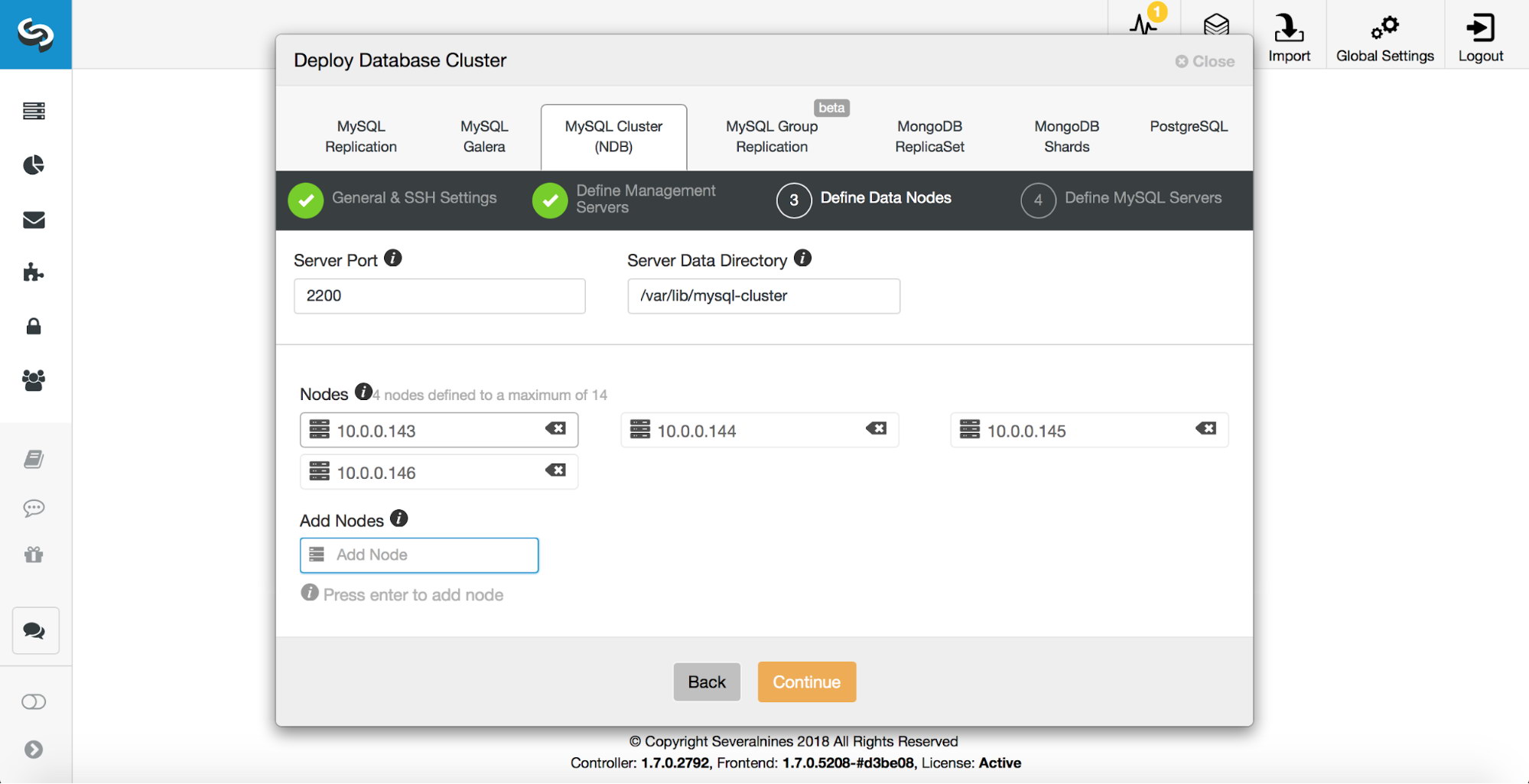Click Import in the top bar
The image size is (1529, 784).
coord(1289,37)
